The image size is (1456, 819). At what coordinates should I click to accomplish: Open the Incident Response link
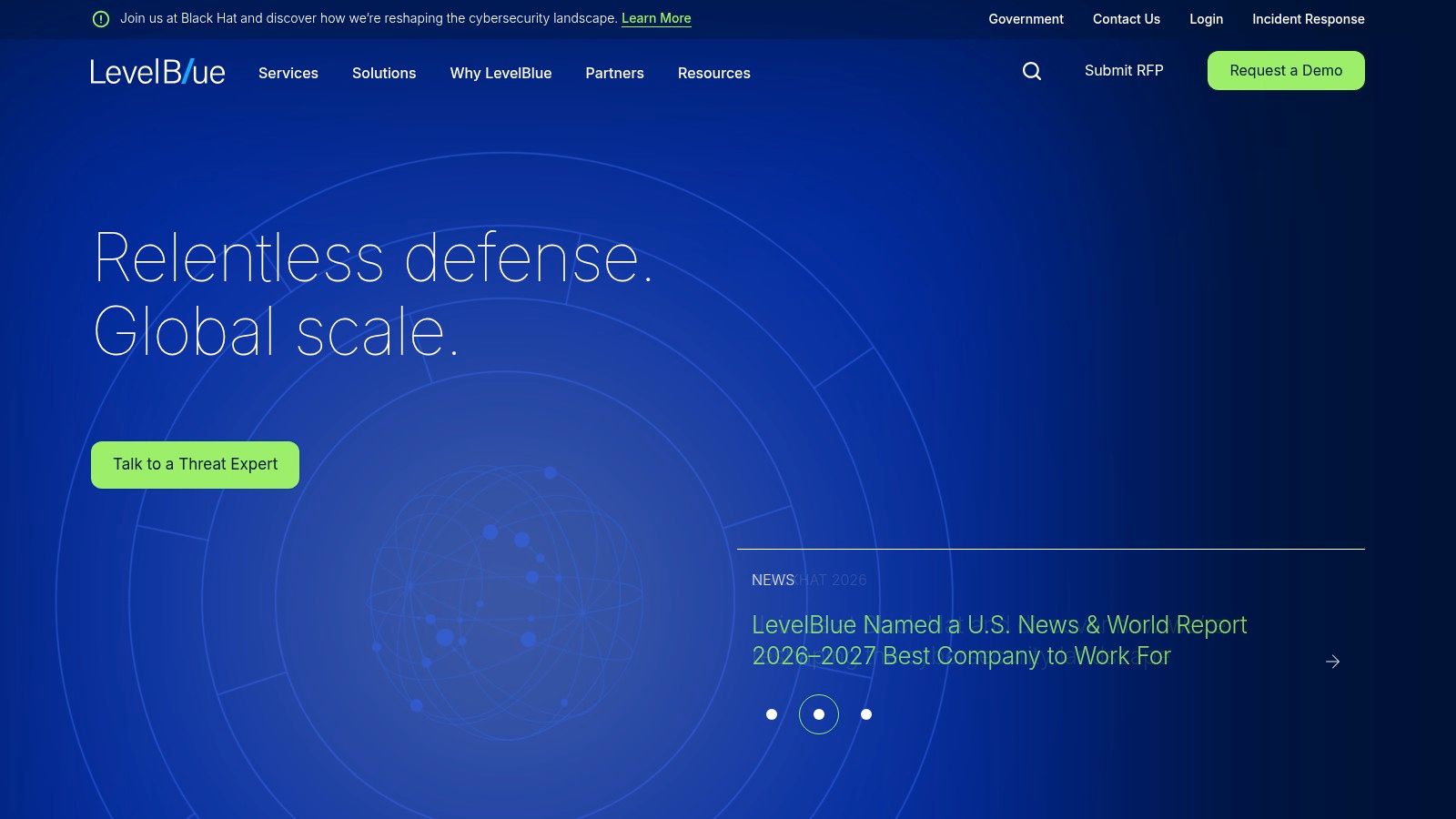(x=1309, y=19)
